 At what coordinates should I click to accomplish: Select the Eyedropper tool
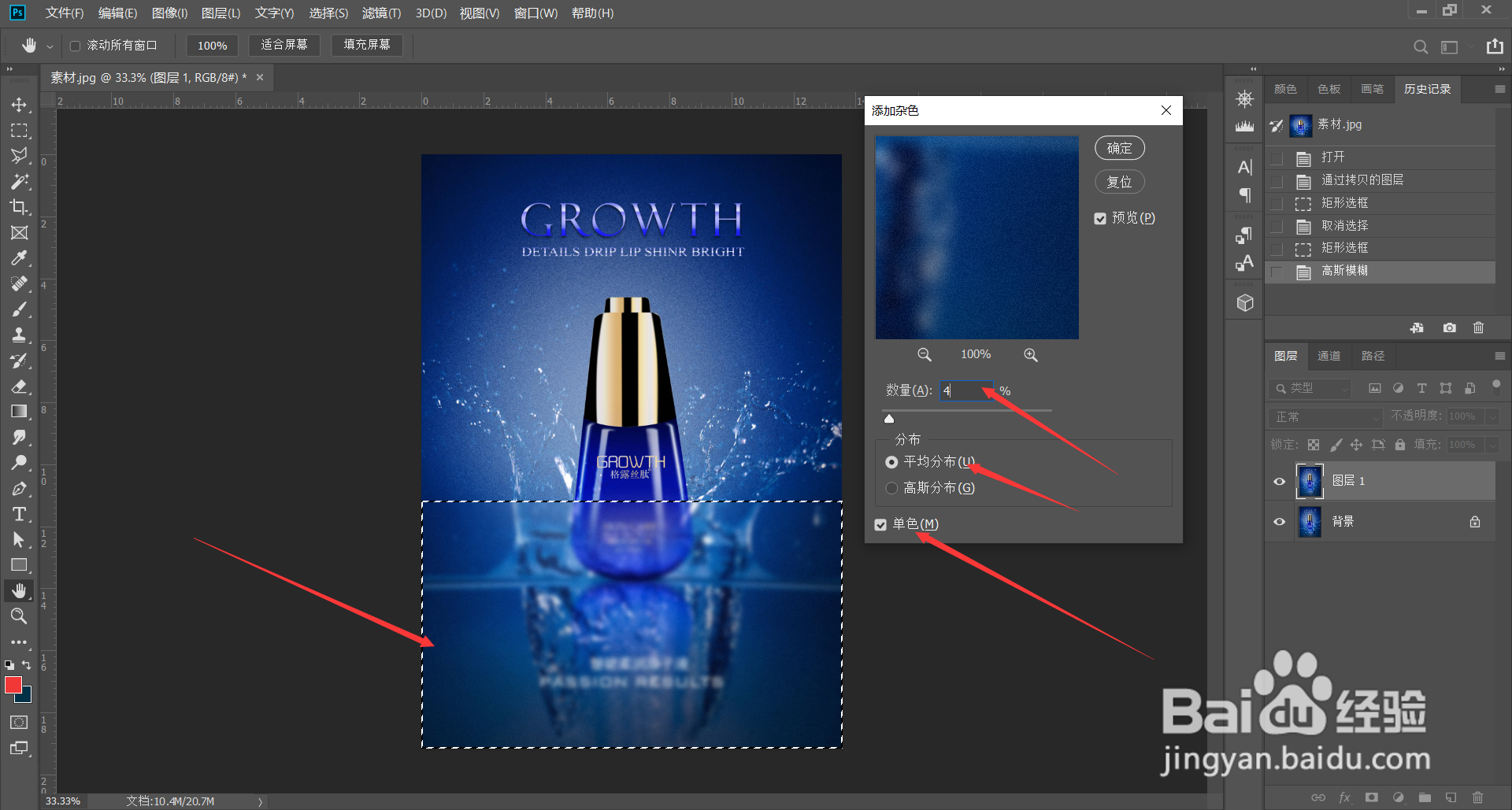pyautogui.click(x=19, y=258)
